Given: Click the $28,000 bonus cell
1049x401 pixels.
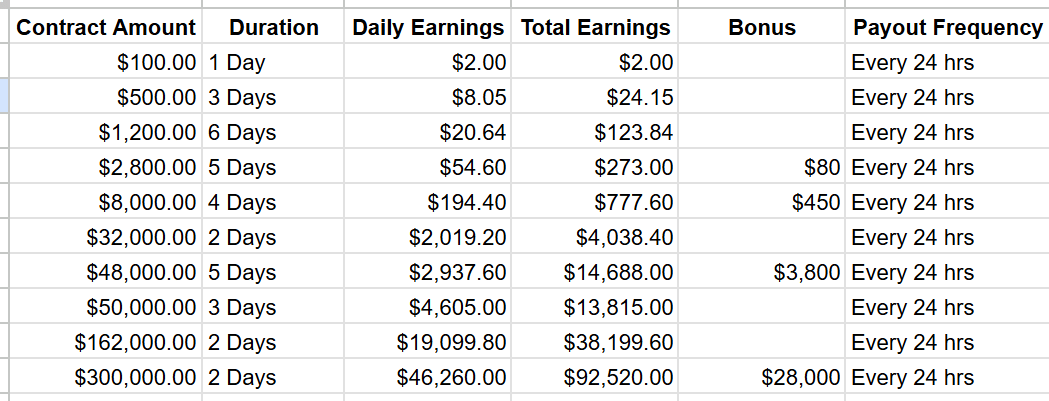Looking at the screenshot, I should click(x=761, y=377).
